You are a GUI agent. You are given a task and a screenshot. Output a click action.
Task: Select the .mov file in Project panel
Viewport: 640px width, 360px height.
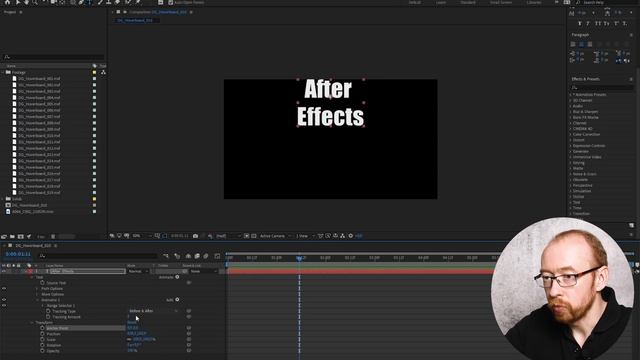point(33,211)
